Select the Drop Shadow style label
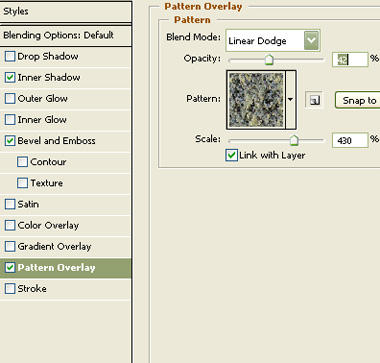The width and height of the screenshot is (380, 363). (48, 56)
